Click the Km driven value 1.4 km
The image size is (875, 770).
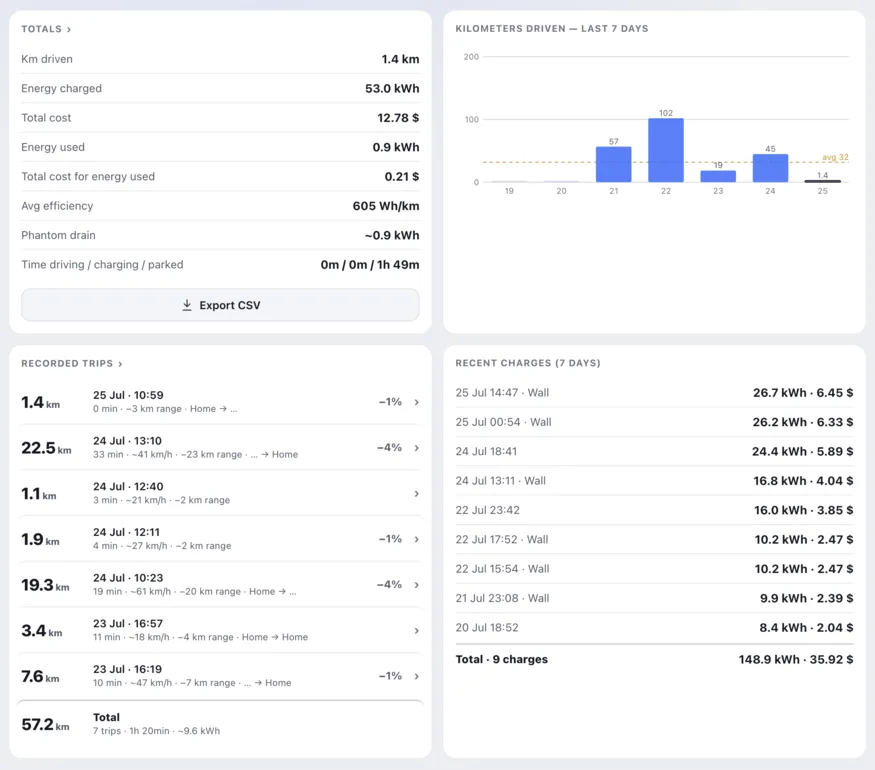(x=400, y=59)
